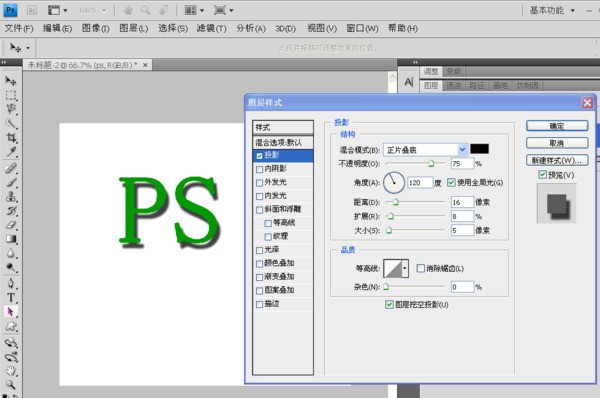The image size is (600, 398).
Task: Select the Crop tool
Action: coord(10,137)
